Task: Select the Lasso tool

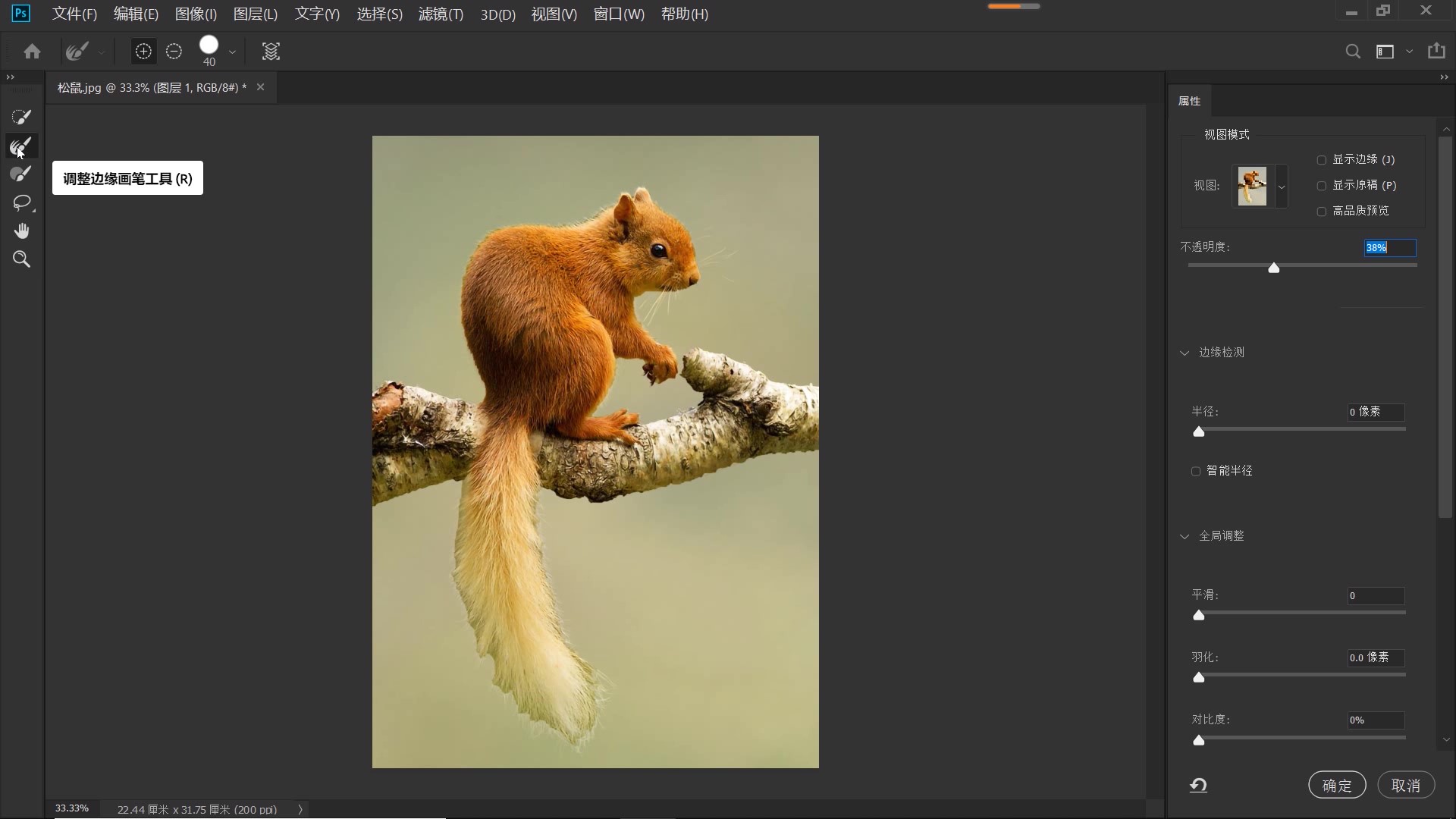Action: coord(21,202)
